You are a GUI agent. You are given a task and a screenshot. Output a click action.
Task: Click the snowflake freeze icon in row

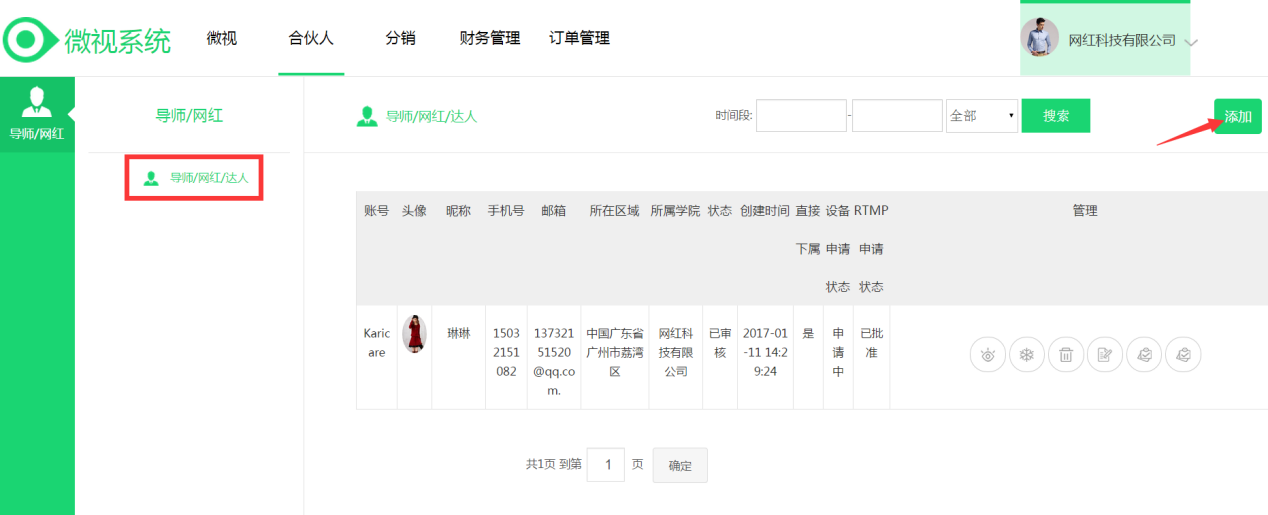pos(1027,354)
